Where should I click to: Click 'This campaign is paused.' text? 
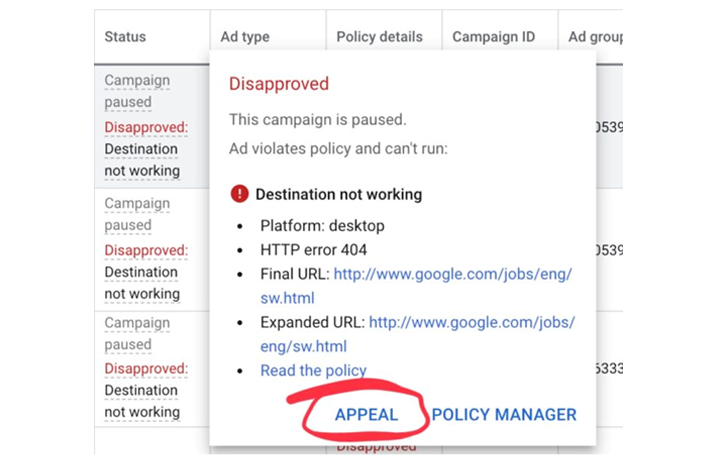click(x=317, y=120)
